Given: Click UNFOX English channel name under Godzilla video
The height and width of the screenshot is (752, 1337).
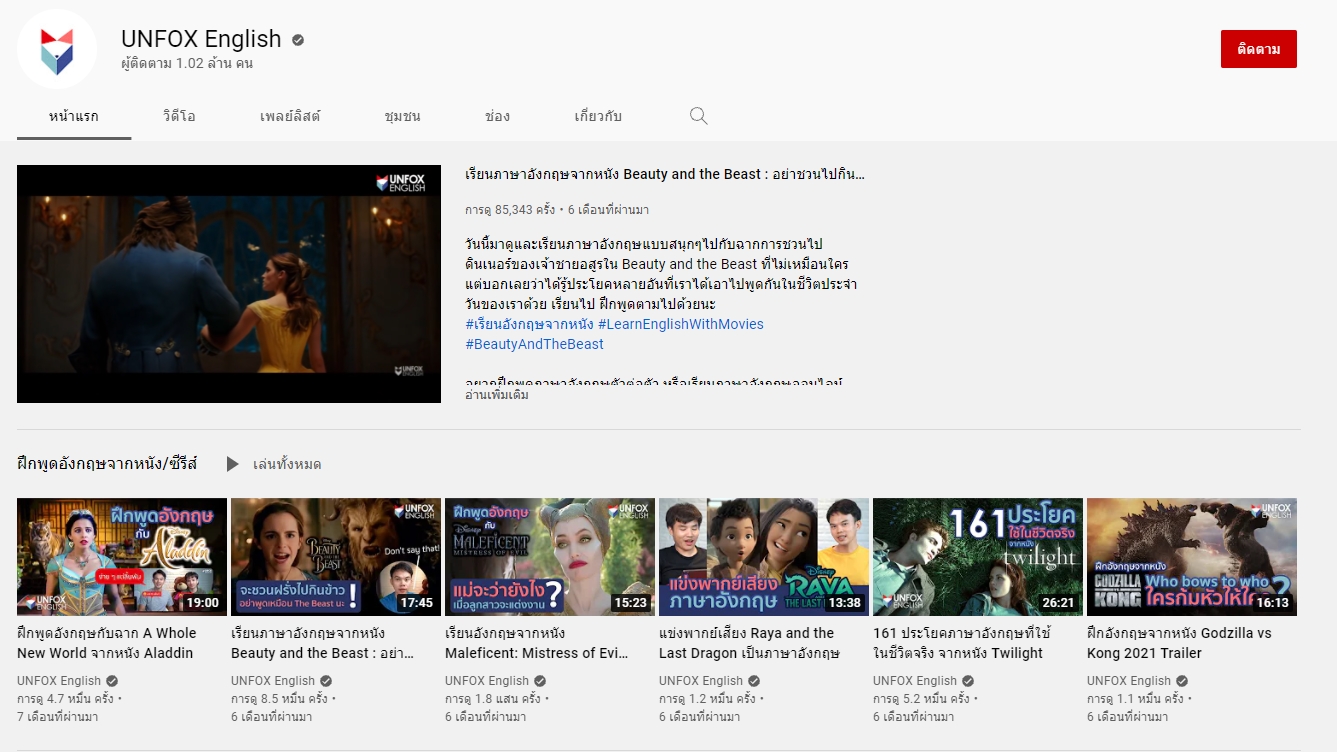Looking at the screenshot, I should (x=1129, y=681).
